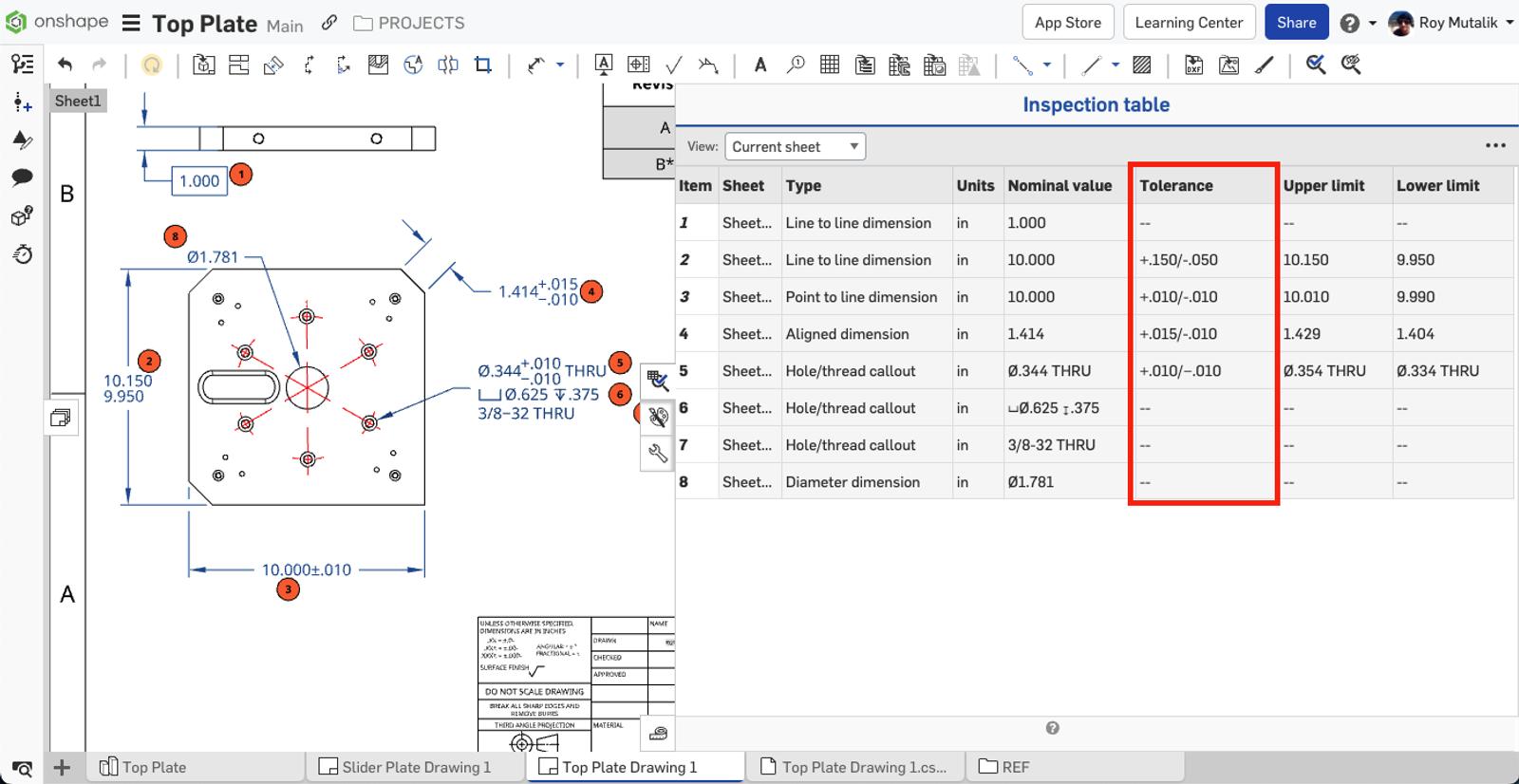This screenshot has width=1519, height=784.
Task: Select the Note text tool
Action: tap(759, 65)
